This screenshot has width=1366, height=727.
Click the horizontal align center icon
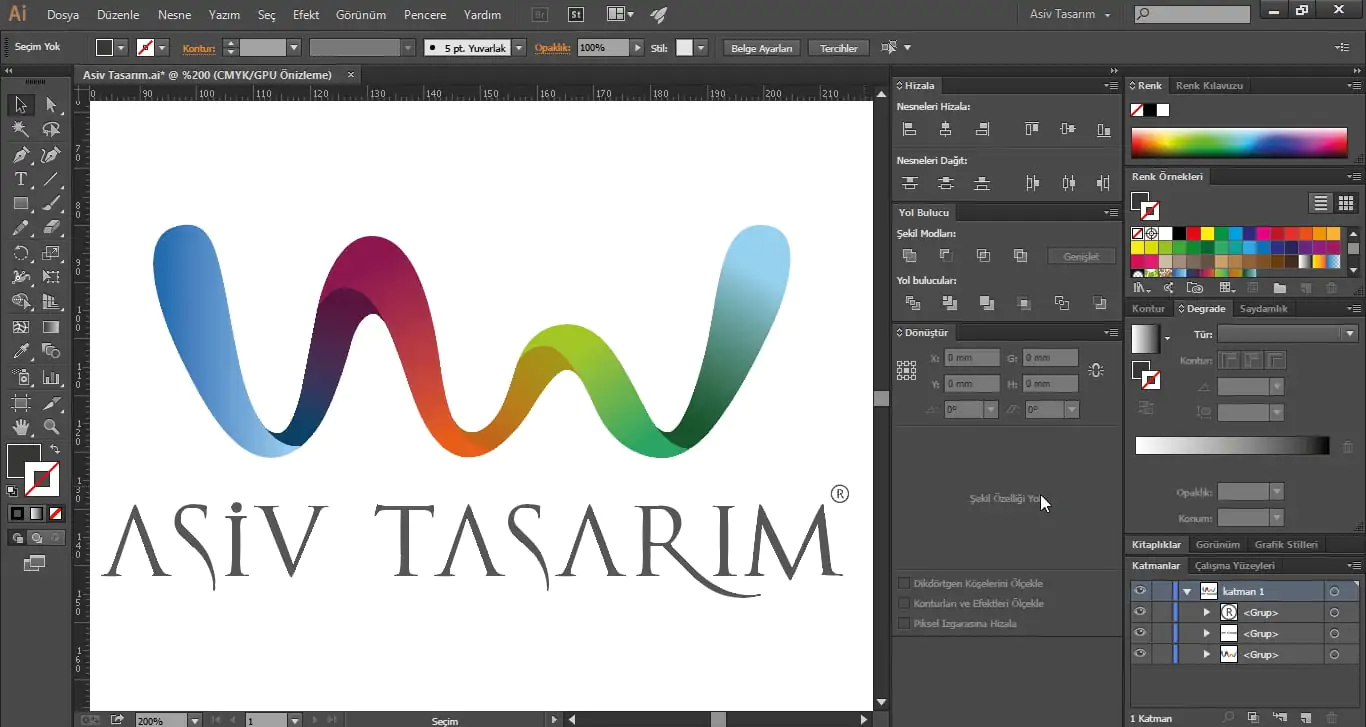coord(945,129)
